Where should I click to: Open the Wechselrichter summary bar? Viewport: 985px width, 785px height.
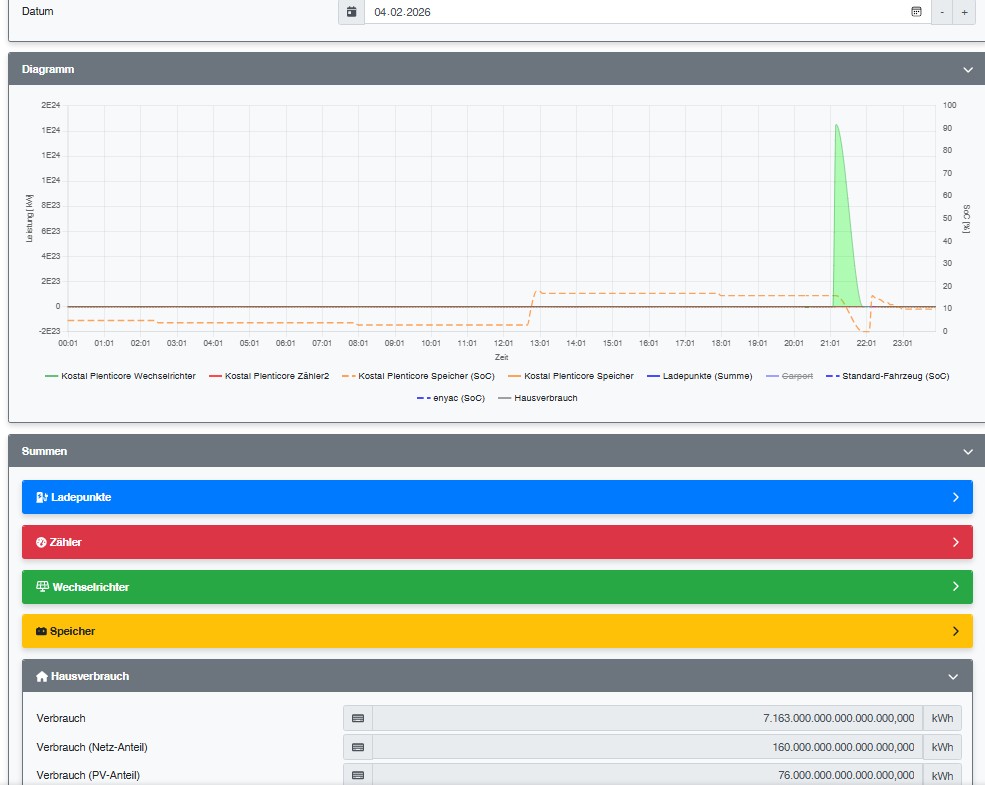click(497, 587)
